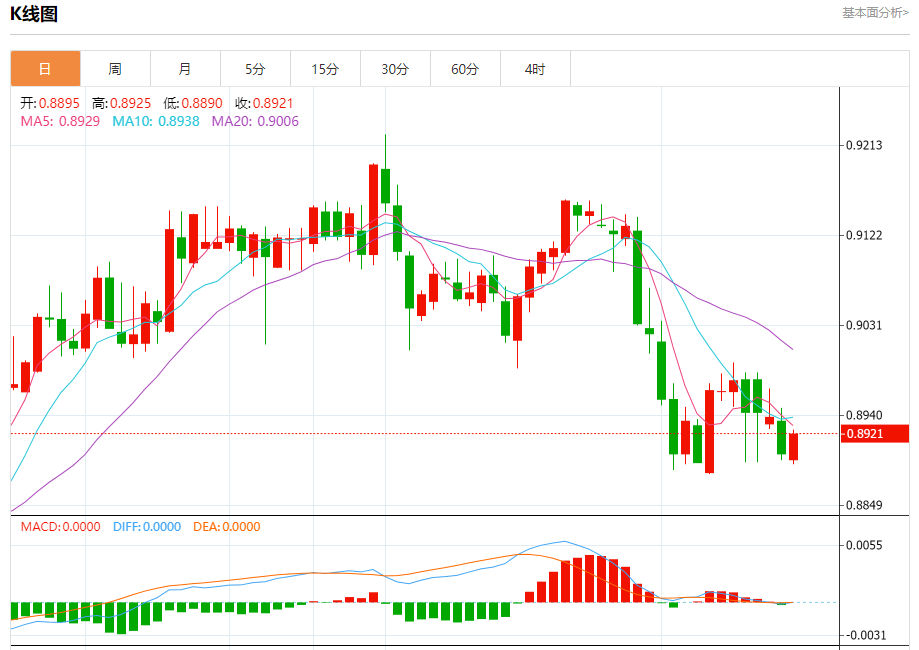Click the 0.9031 price axis label
This screenshot has width=919, height=650.
tap(864, 325)
